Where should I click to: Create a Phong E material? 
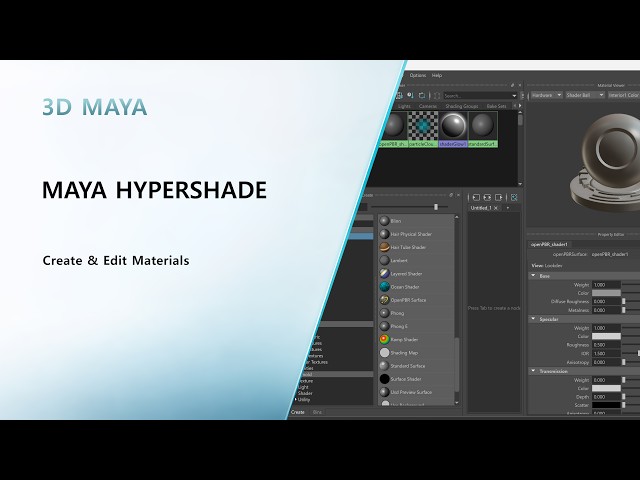(416, 326)
